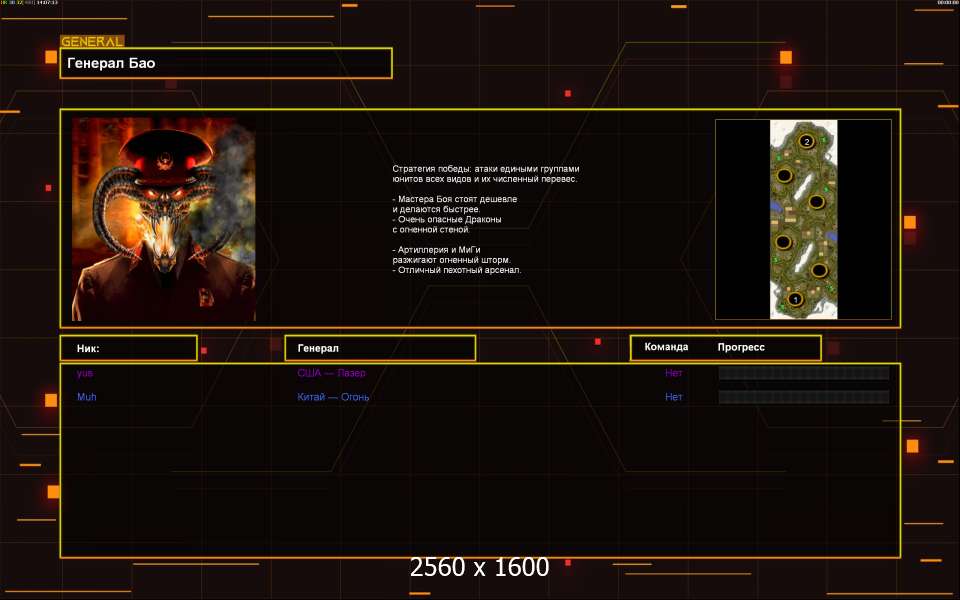Viewport: 960px width, 600px height.
Task: Click General Bao's demon portrait image
Action: click(163, 219)
